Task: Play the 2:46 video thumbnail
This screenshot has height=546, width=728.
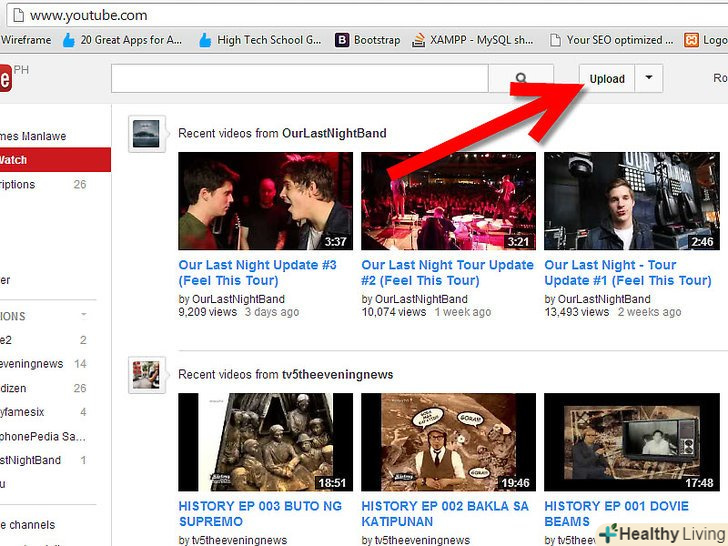Action: click(x=632, y=201)
